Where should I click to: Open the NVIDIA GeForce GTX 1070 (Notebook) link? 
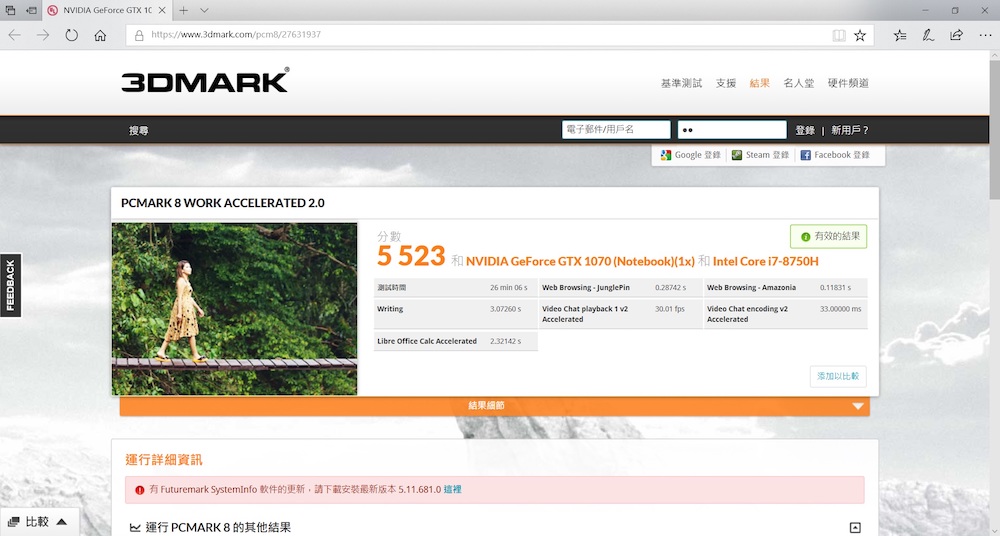[580, 261]
